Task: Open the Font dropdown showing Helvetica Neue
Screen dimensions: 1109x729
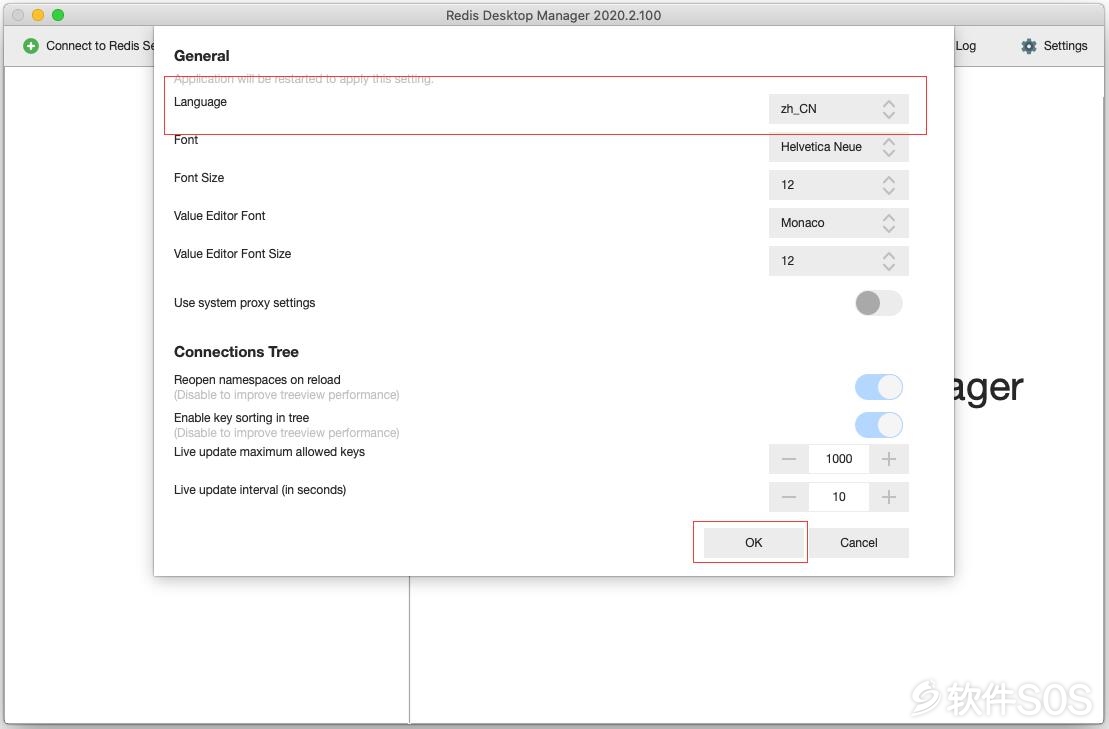Action: 838,147
